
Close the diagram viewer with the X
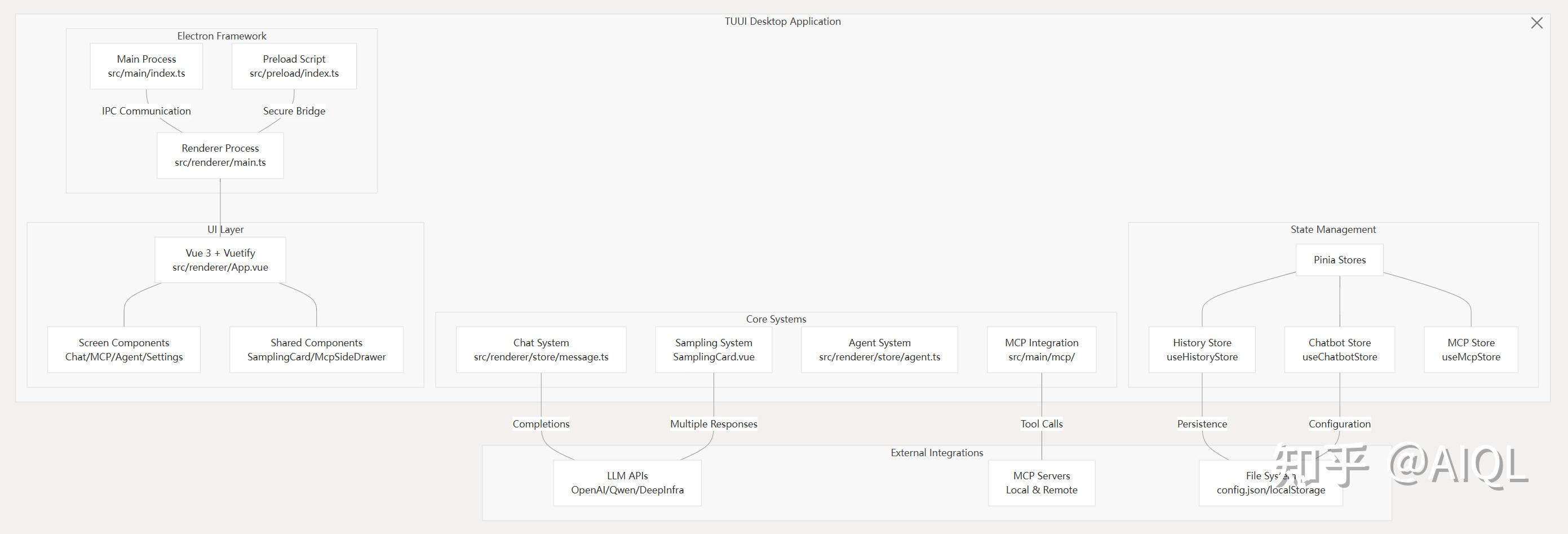tap(1536, 23)
